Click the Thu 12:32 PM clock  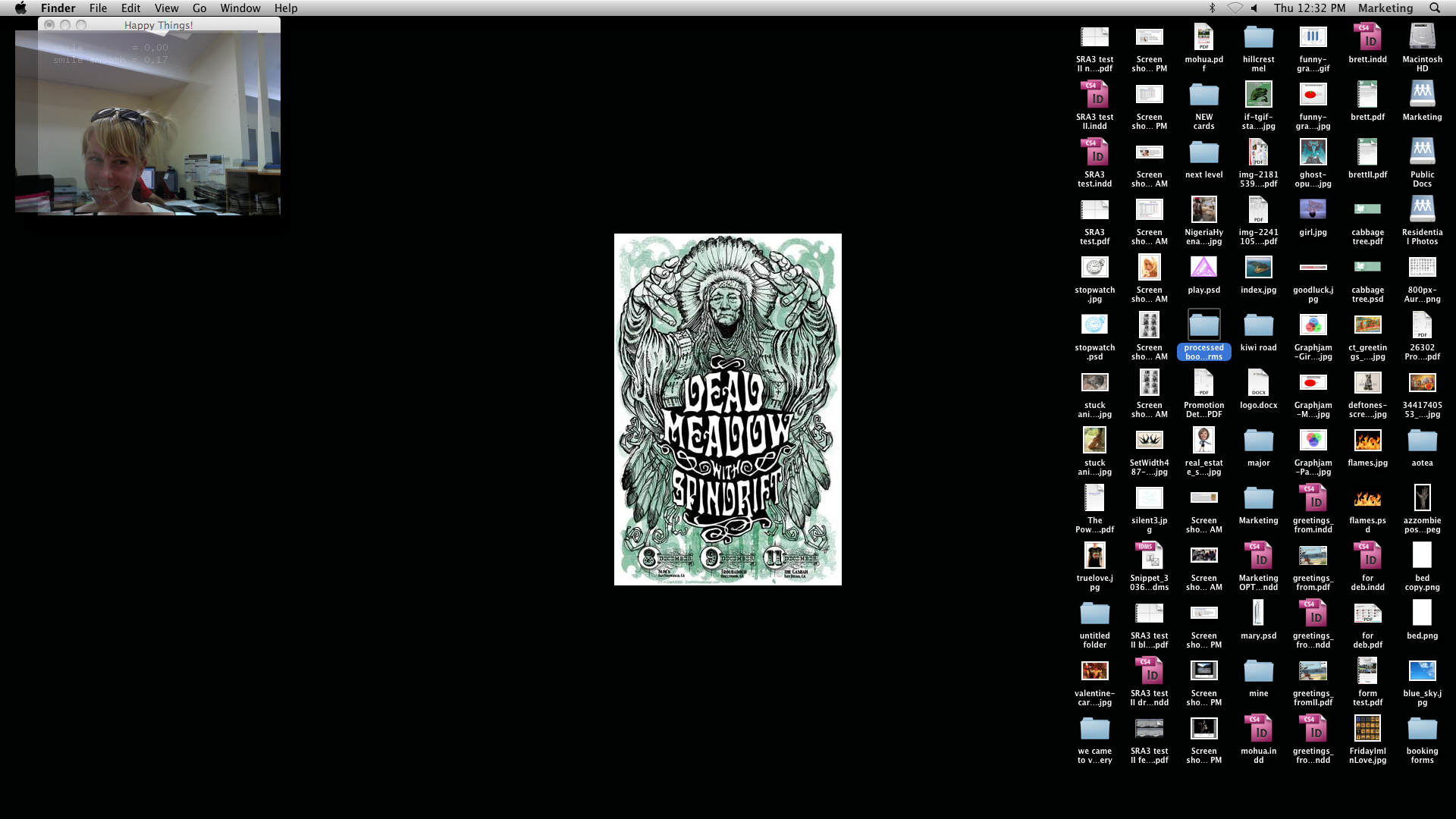point(1310,8)
